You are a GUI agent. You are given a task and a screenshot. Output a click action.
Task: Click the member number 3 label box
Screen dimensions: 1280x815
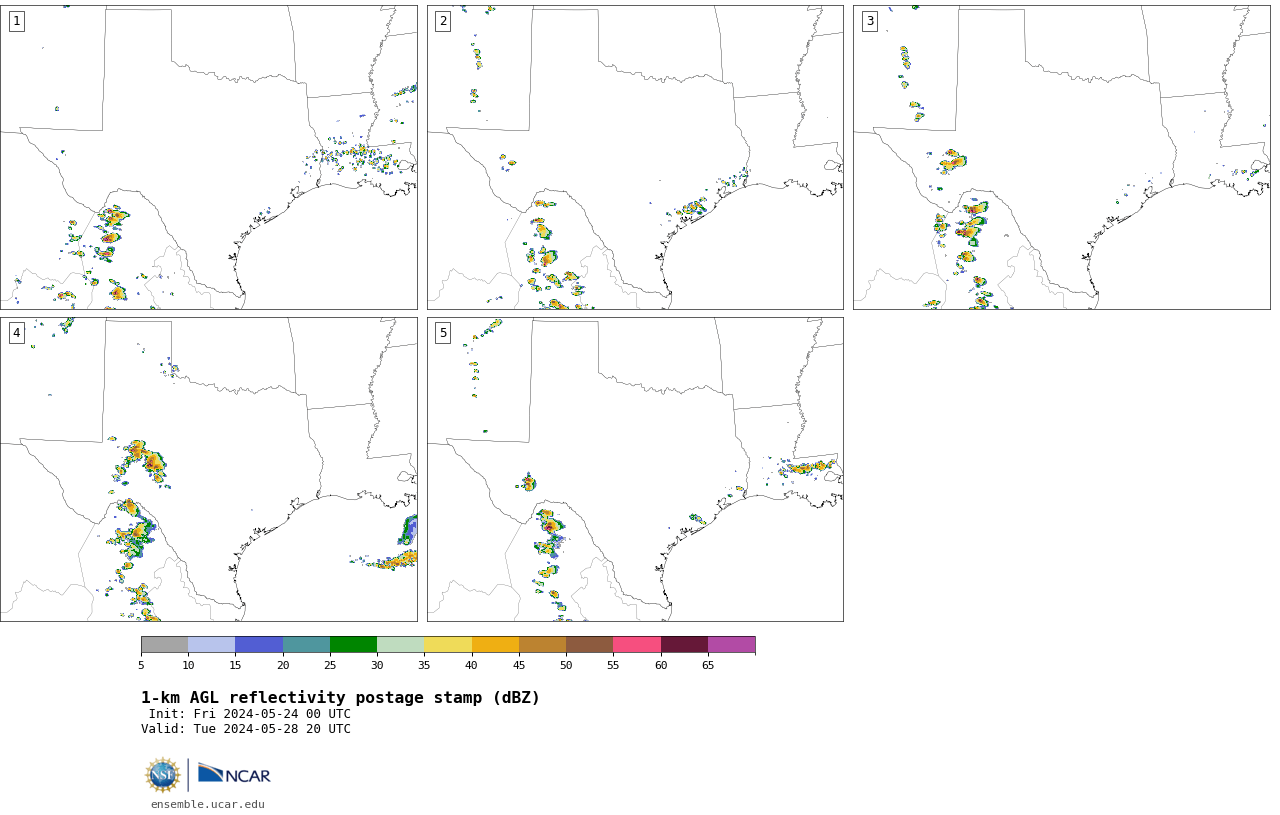tap(869, 21)
